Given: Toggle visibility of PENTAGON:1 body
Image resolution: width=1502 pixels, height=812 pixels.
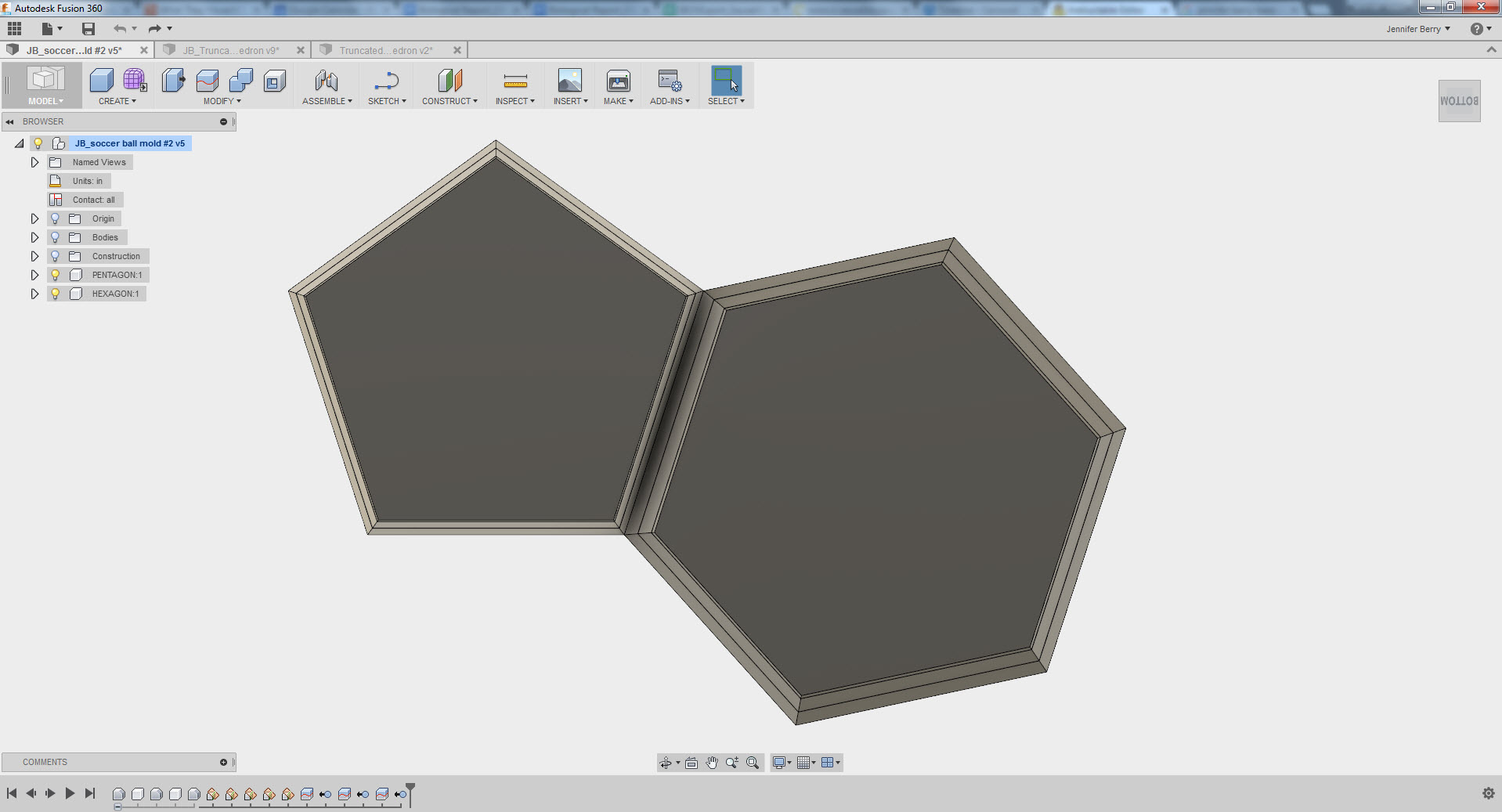Looking at the screenshot, I should pyautogui.click(x=54, y=275).
